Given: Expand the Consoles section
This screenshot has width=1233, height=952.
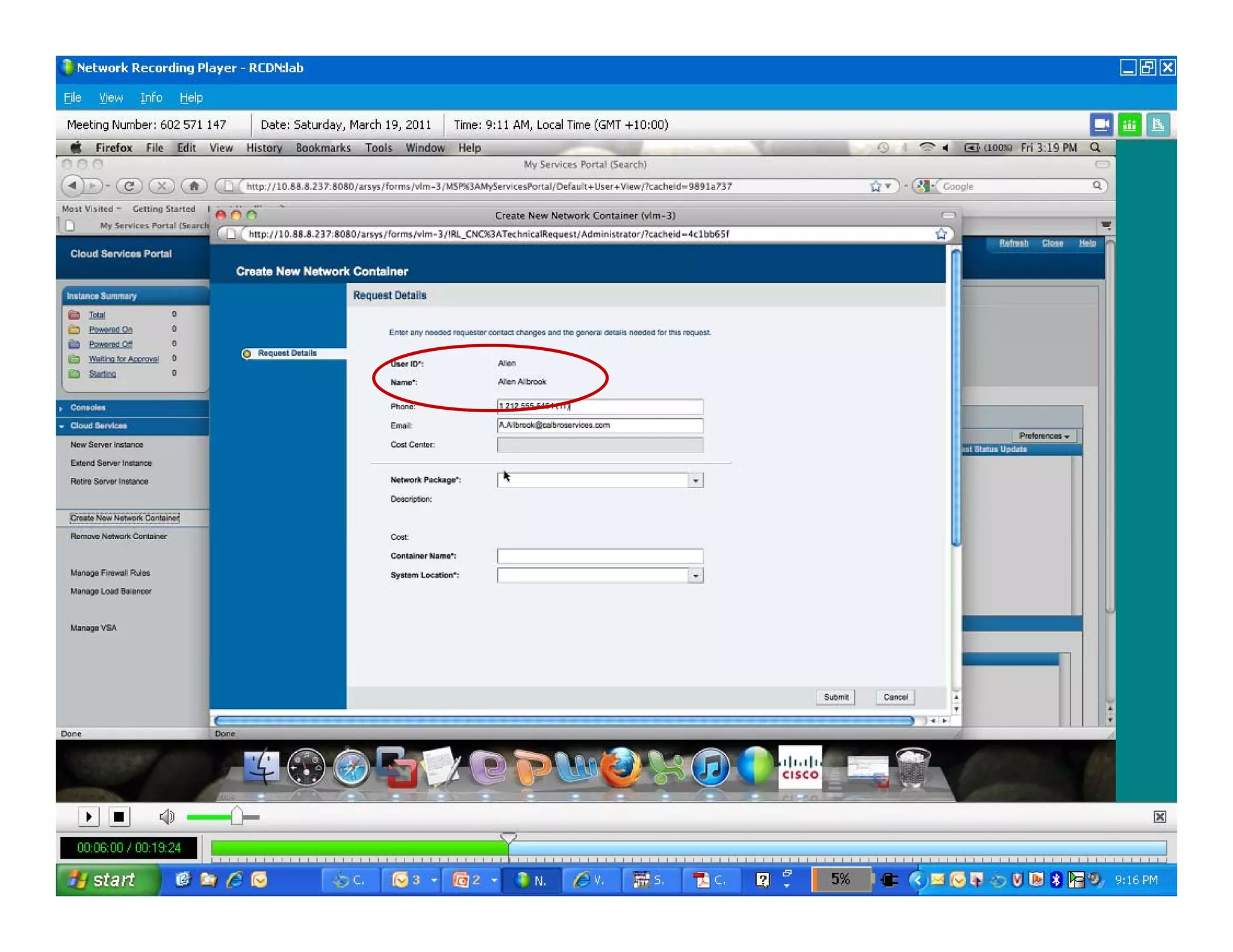Looking at the screenshot, I should (x=87, y=408).
